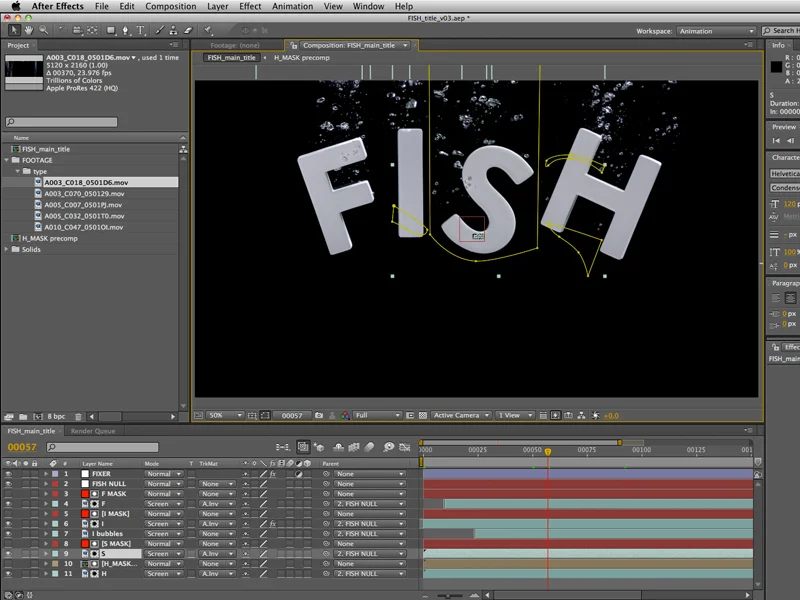This screenshot has width=800, height=600.
Task: Toggle the Motion Blur timeline button
Action: [369, 447]
